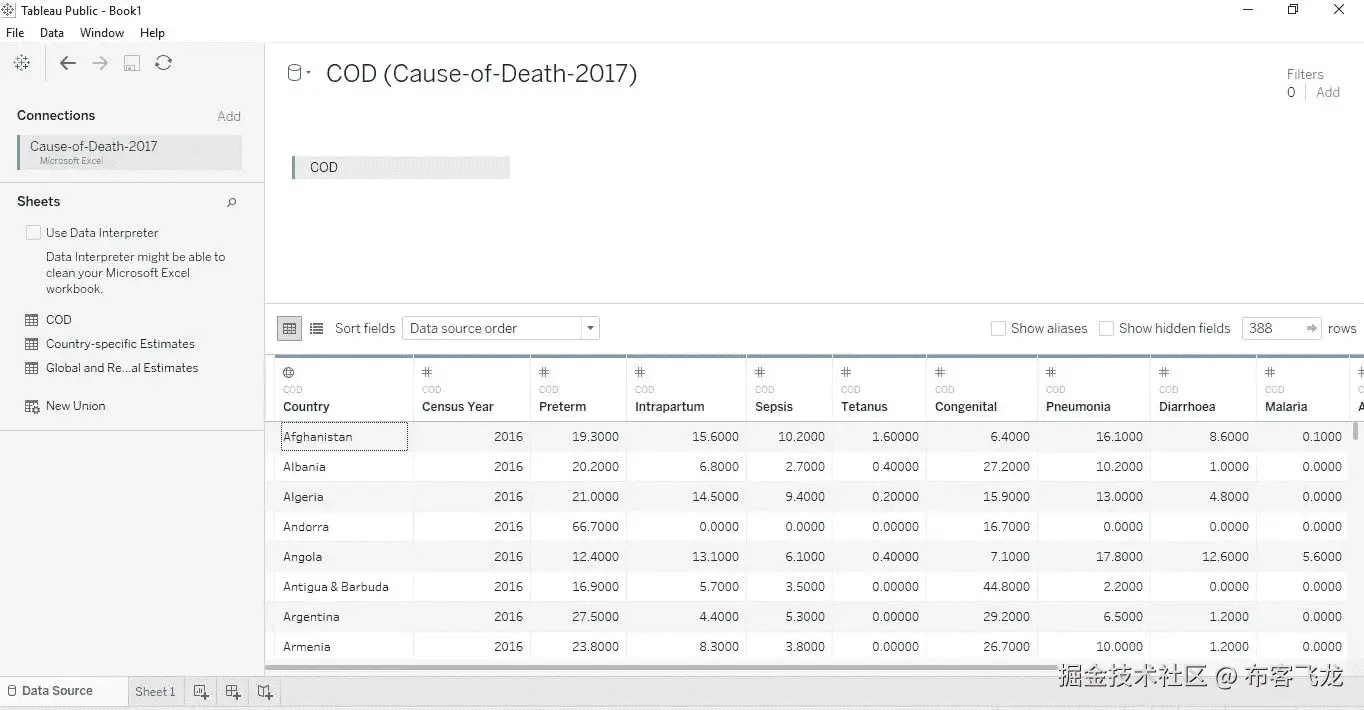Click the Add filters link
Viewport: 1364px width, 710px height.
coord(1328,92)
